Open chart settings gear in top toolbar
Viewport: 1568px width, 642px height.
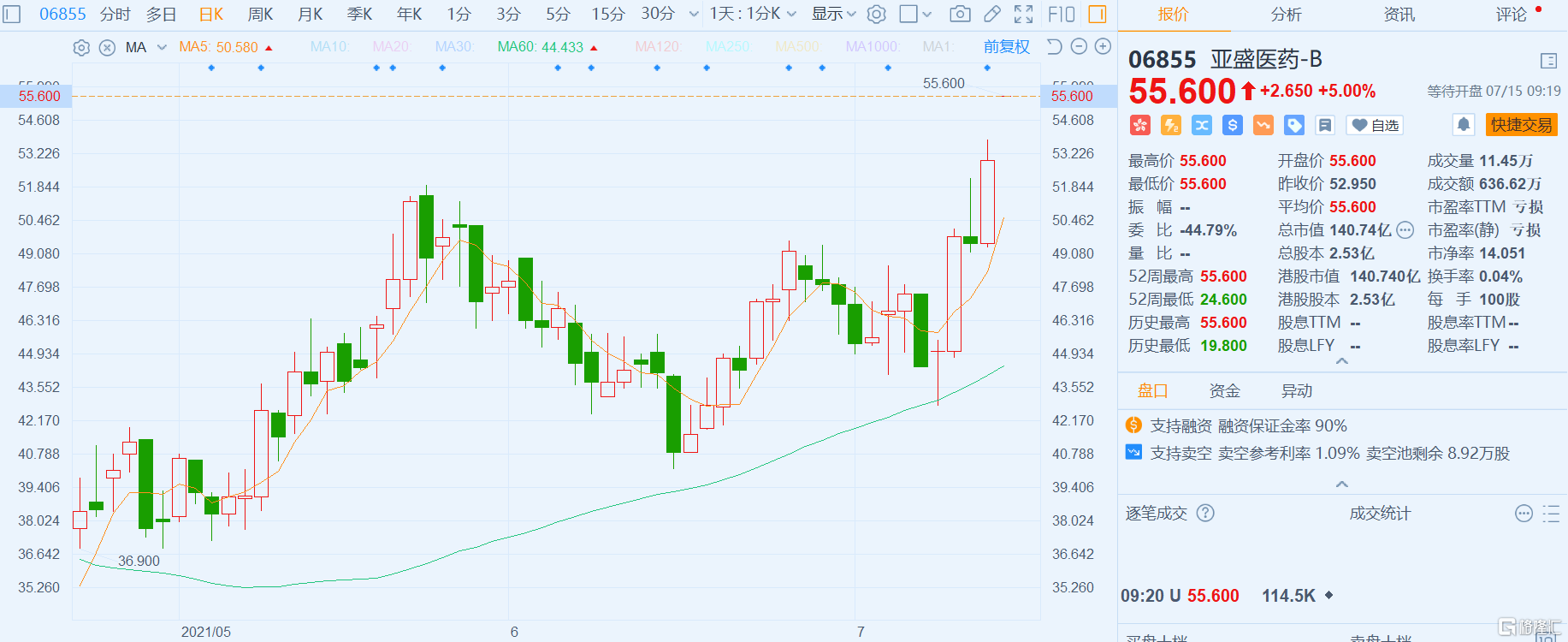point(876,14)
